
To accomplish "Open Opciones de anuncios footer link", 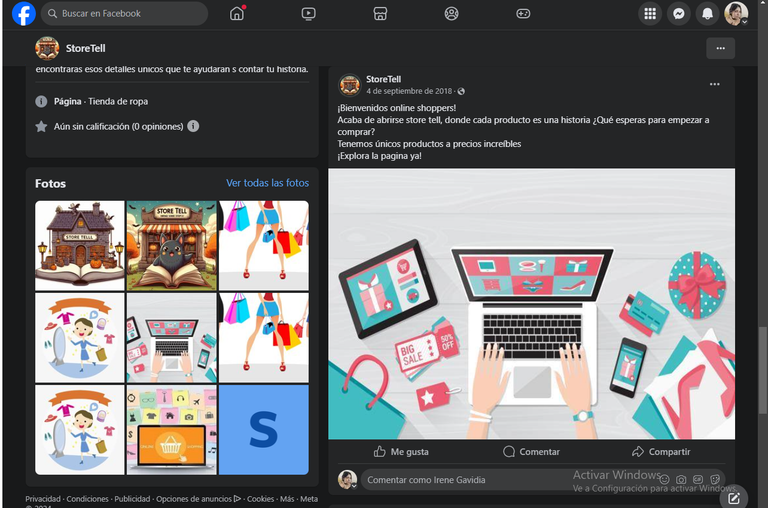I will [198, 499].
